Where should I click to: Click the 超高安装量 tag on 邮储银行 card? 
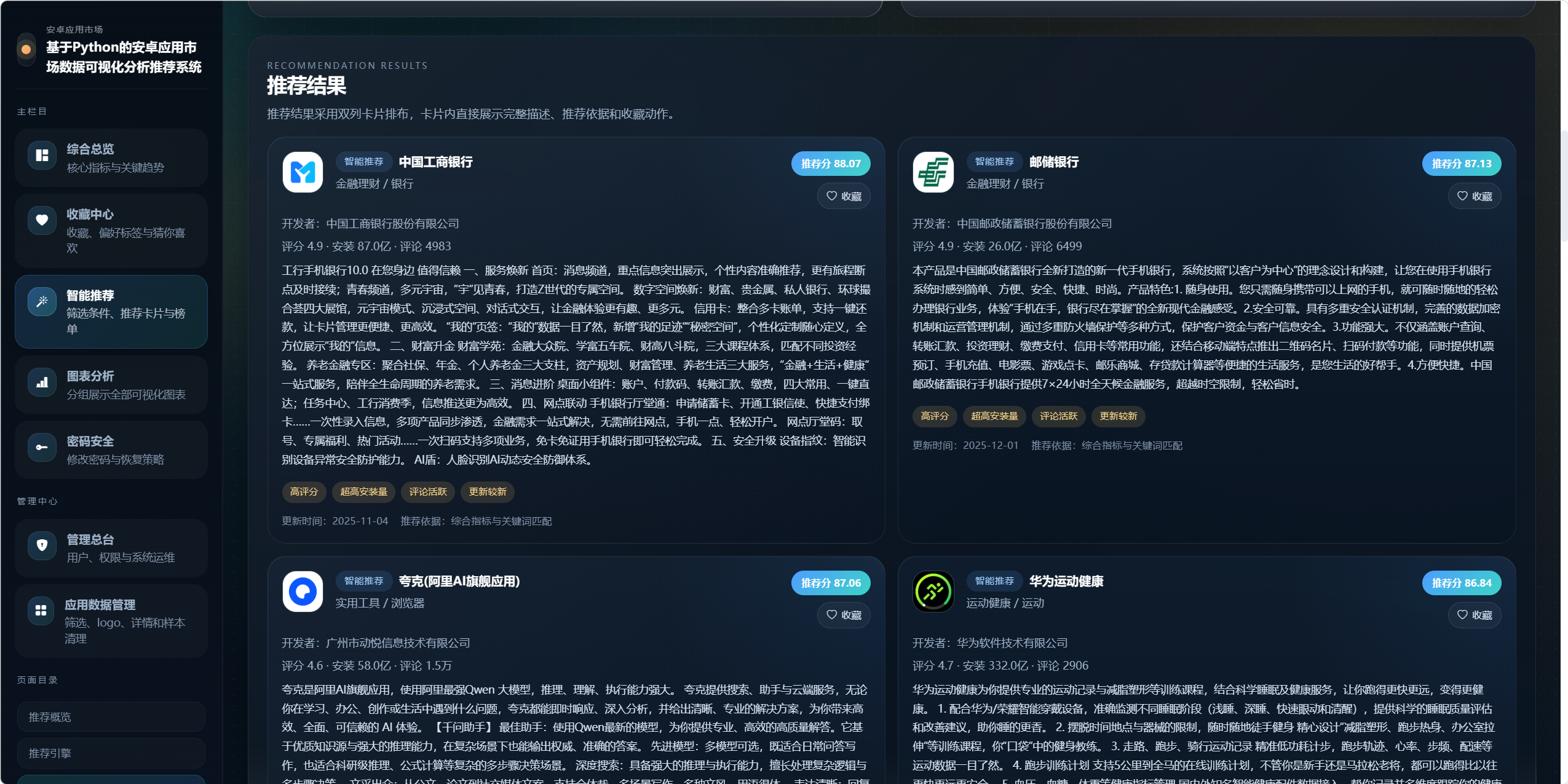tap(994, 416)
